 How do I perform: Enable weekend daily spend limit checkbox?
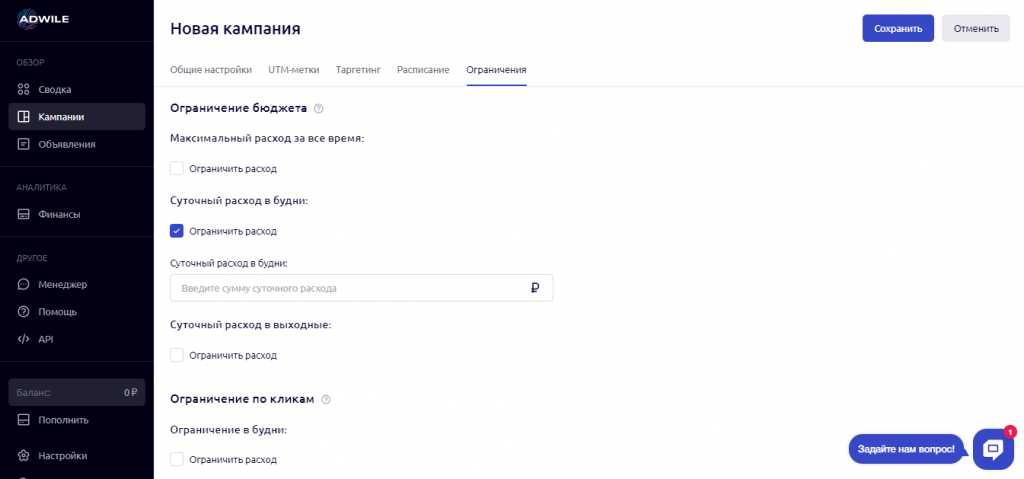coord(177,355)
